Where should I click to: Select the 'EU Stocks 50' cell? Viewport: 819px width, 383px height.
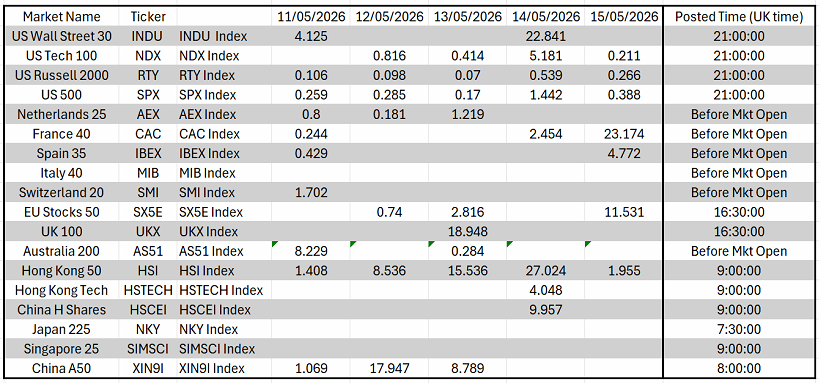(x=62, y=212)
